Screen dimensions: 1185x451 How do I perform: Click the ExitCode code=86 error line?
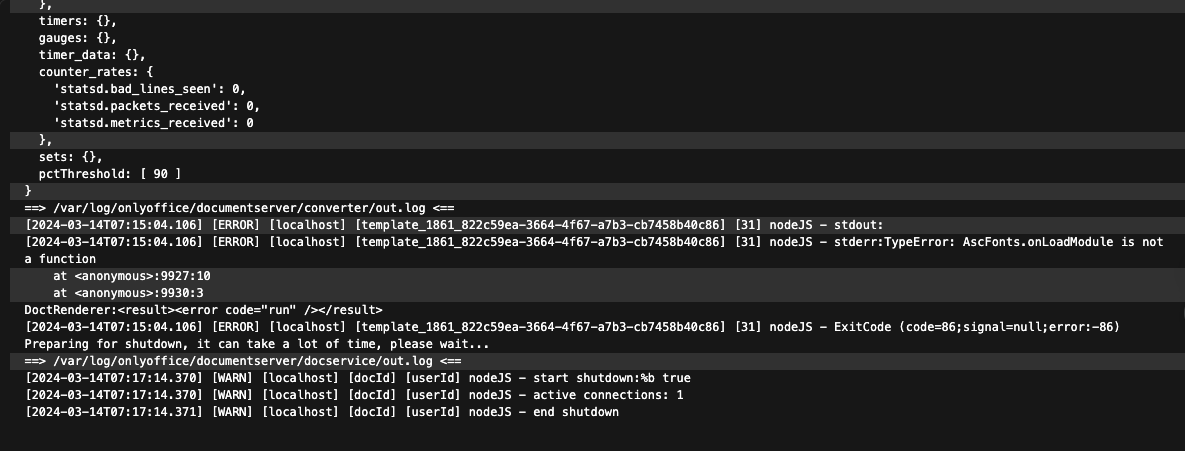point(571,327)
